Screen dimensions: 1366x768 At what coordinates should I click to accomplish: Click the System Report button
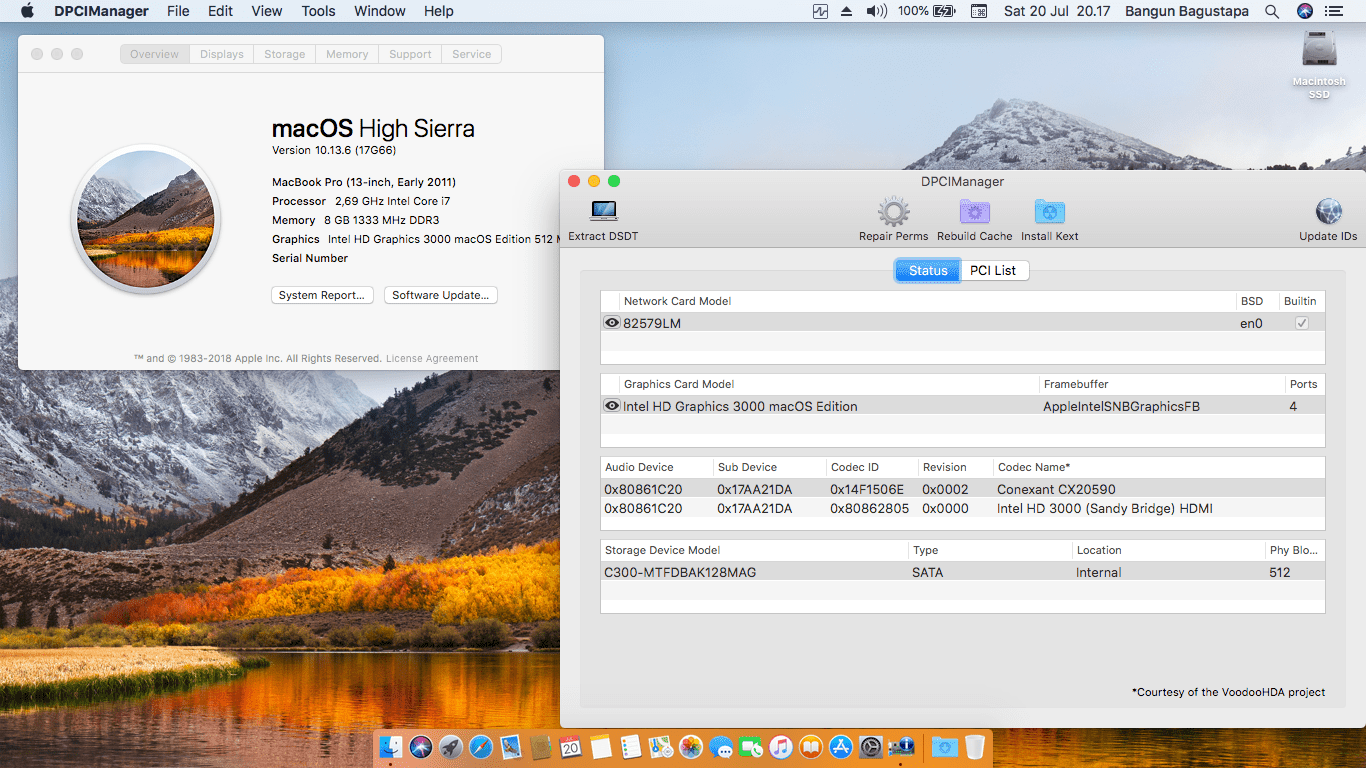[322, 294]
